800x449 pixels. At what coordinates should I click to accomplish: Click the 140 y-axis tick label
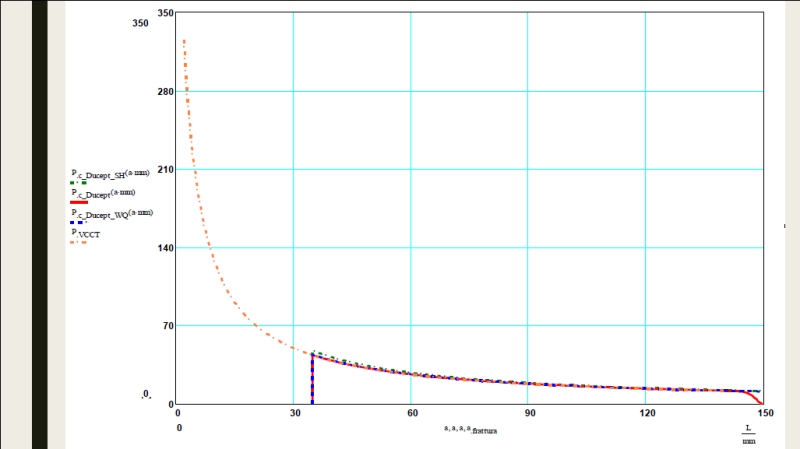tap(166, 248)
